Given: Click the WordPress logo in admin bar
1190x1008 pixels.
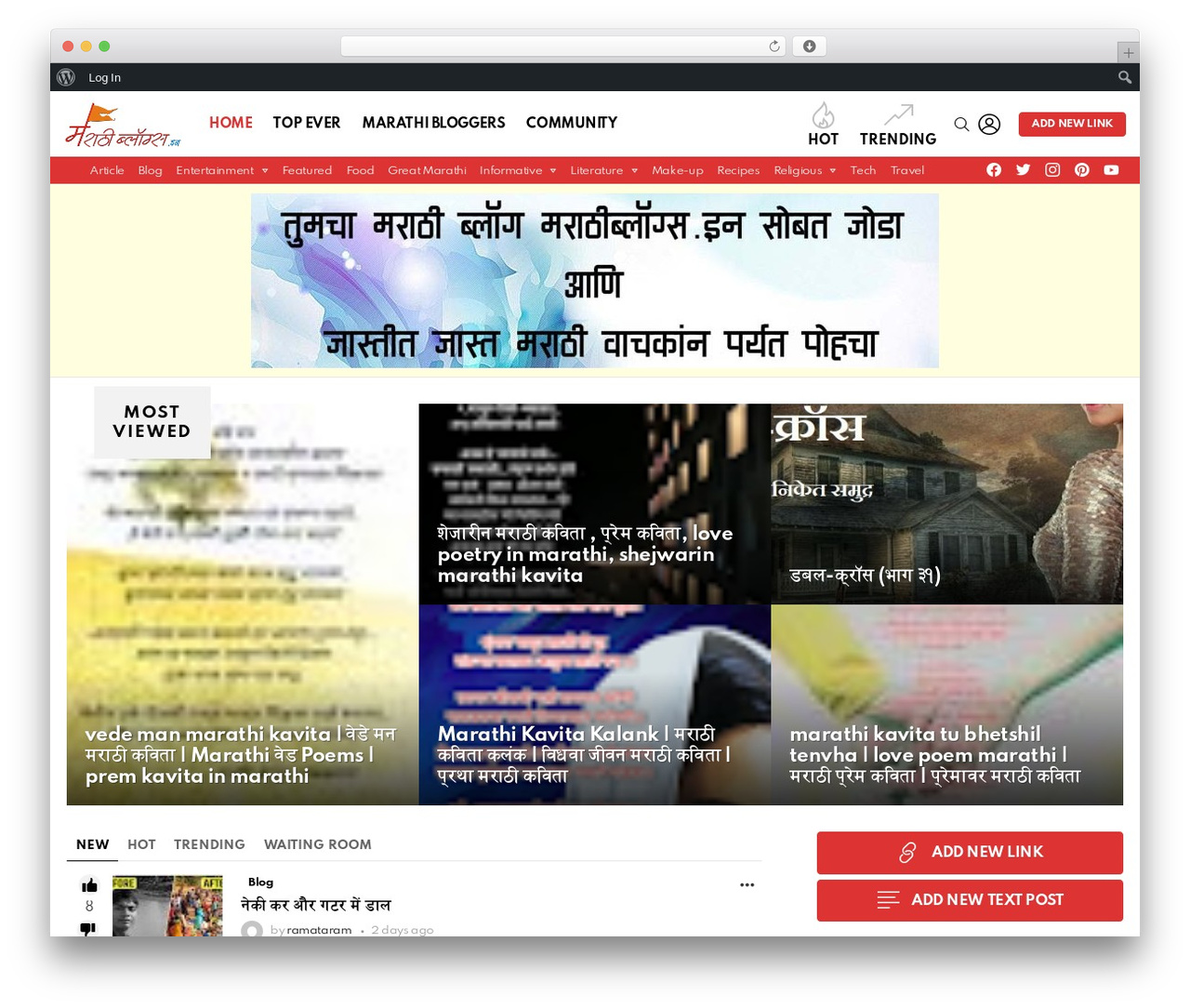Looking at the screenshot, I should click(66, 77).
